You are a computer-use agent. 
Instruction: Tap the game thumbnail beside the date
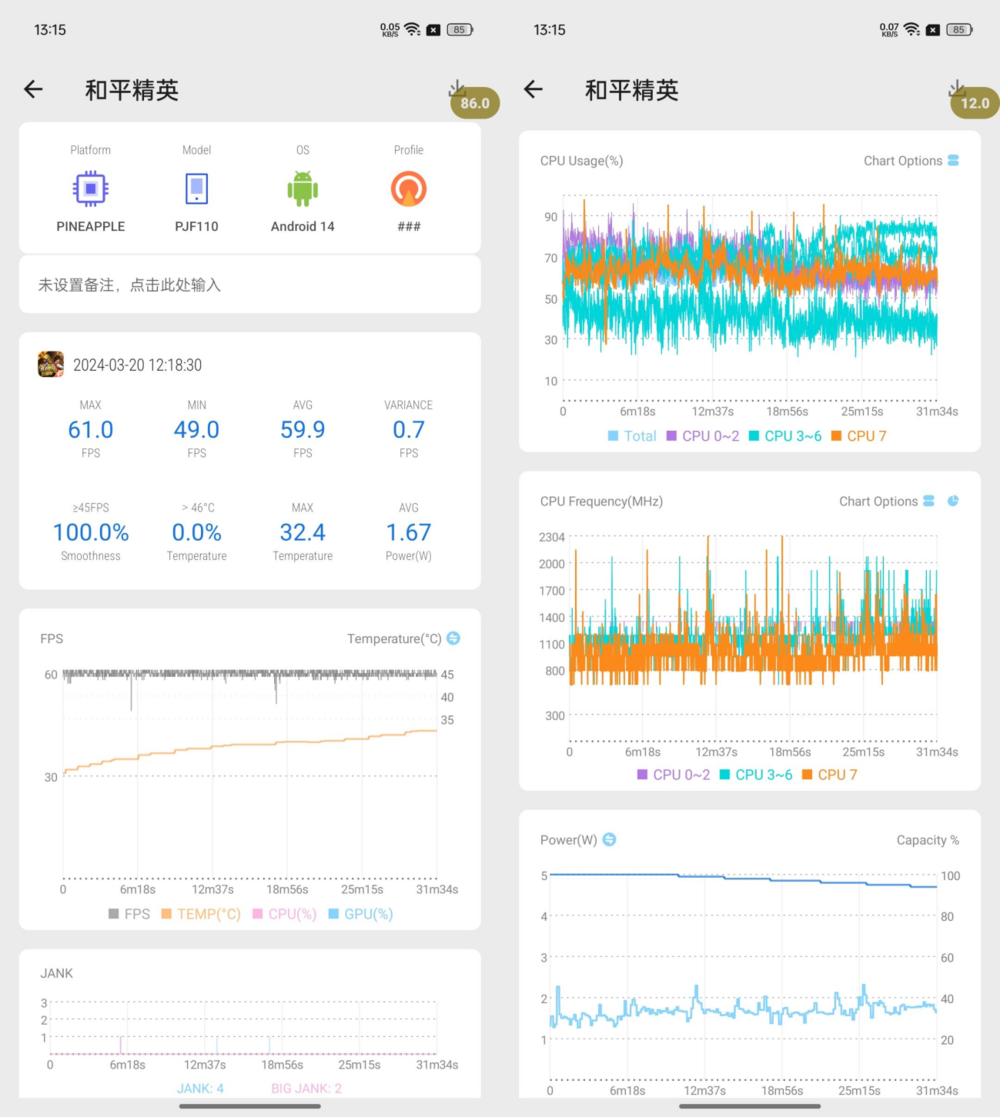[51, 364]
